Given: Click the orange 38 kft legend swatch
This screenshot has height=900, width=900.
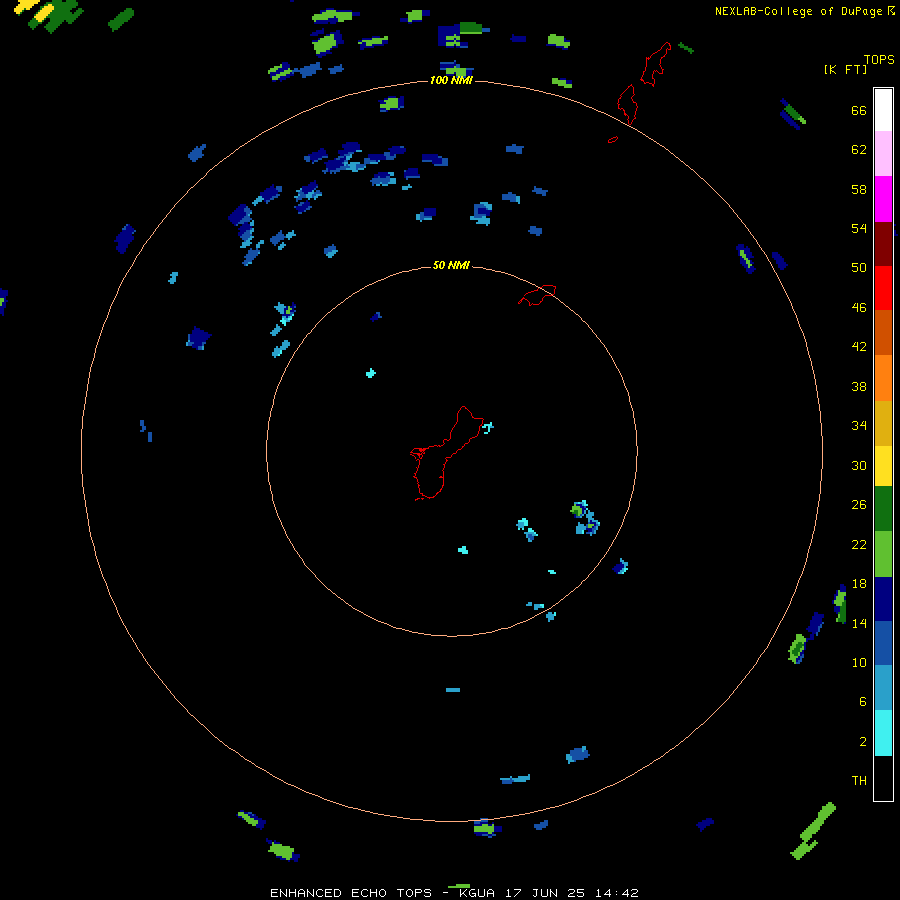Looking at the screenshot, I should 883,378.
